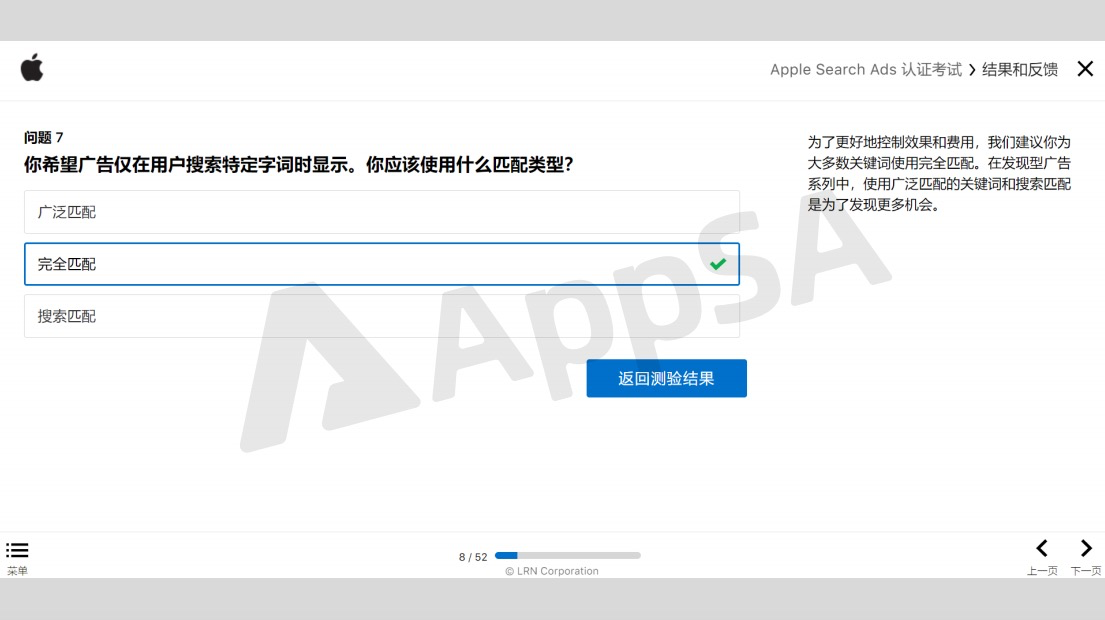The width and height of the screenshot is (1105, 620).
Task: Click the 下一页 label
Action: tap(1086, 571)
